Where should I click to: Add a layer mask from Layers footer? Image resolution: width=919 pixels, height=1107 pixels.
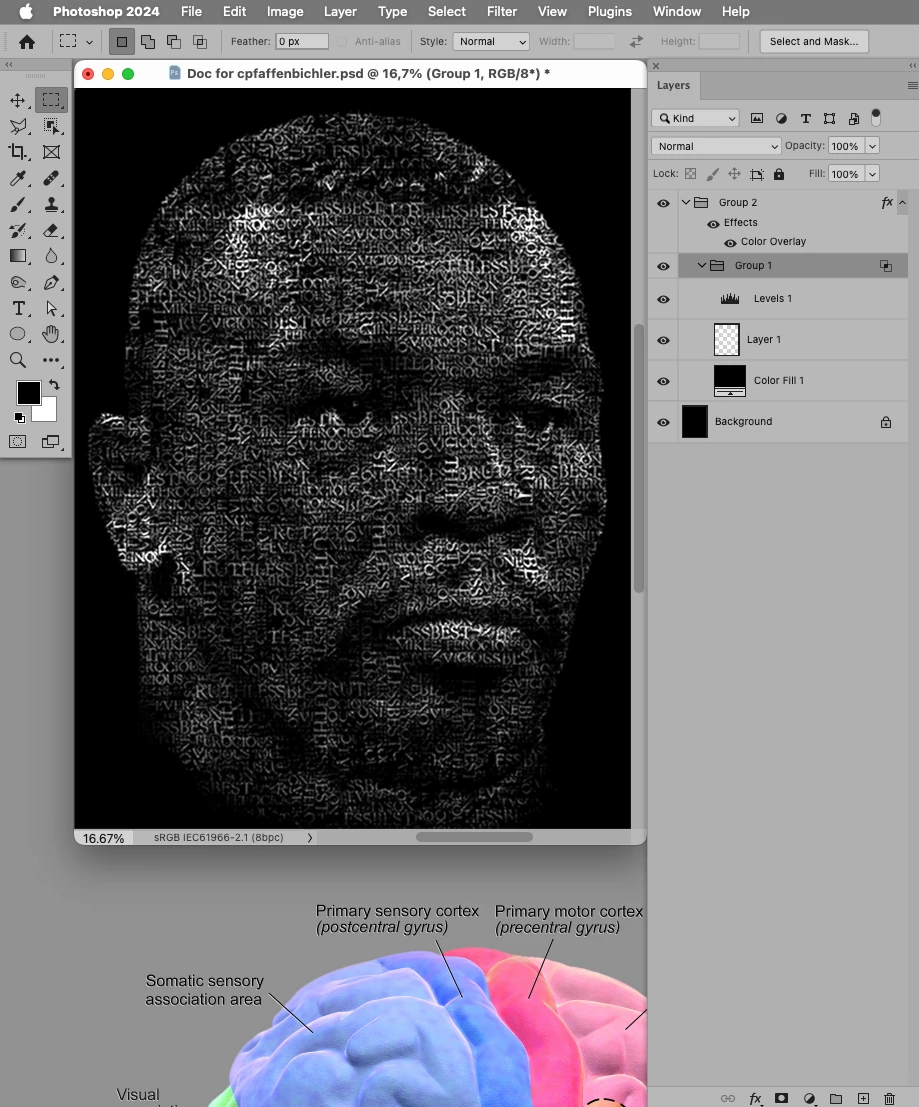pyautogui.click(x=781, y=1099)
